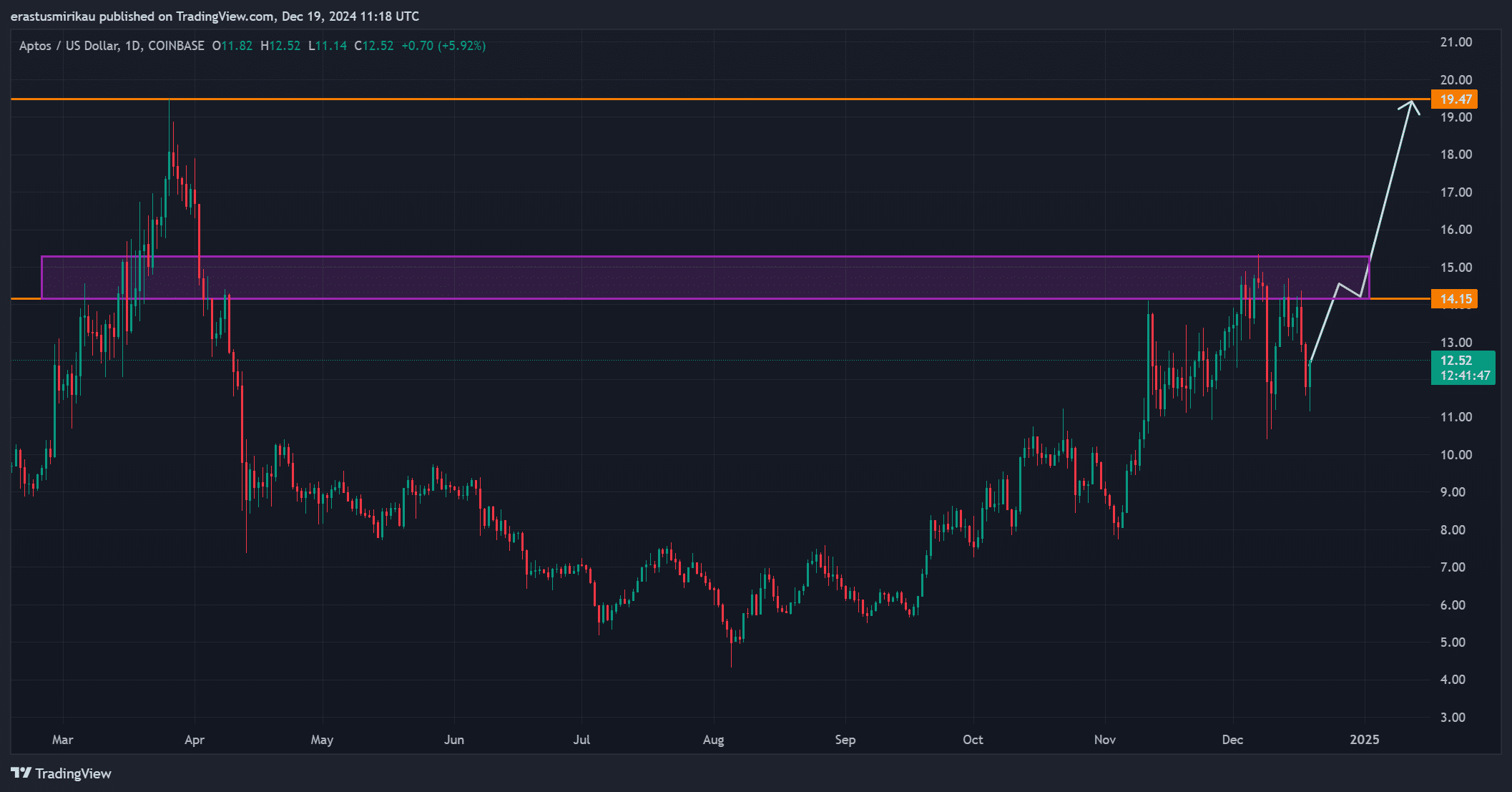Click the 5.00 price scale label
Image resolution: width=1512 pixels, height=792 pixels.
[1453, 642]
